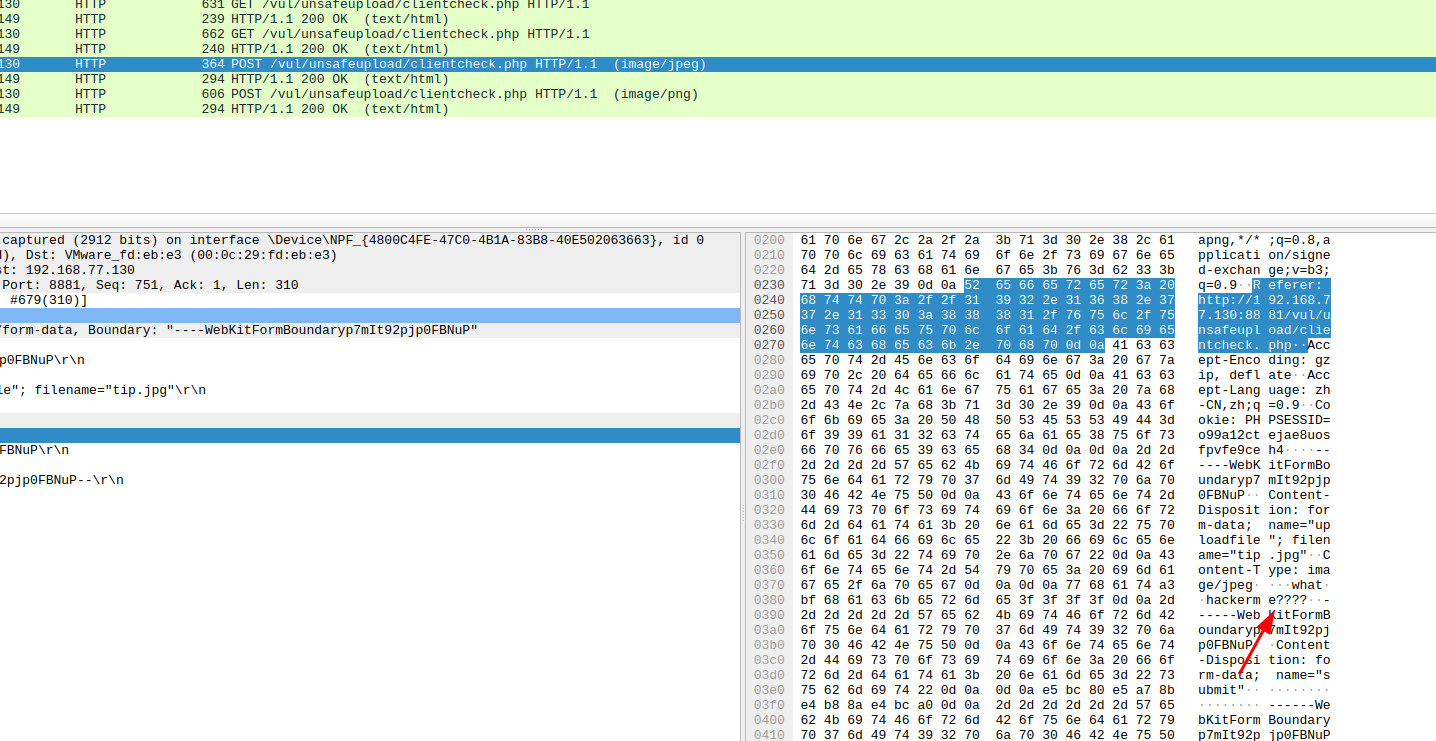
Task: Click hex offset 0310
Action: pos(769,495)
